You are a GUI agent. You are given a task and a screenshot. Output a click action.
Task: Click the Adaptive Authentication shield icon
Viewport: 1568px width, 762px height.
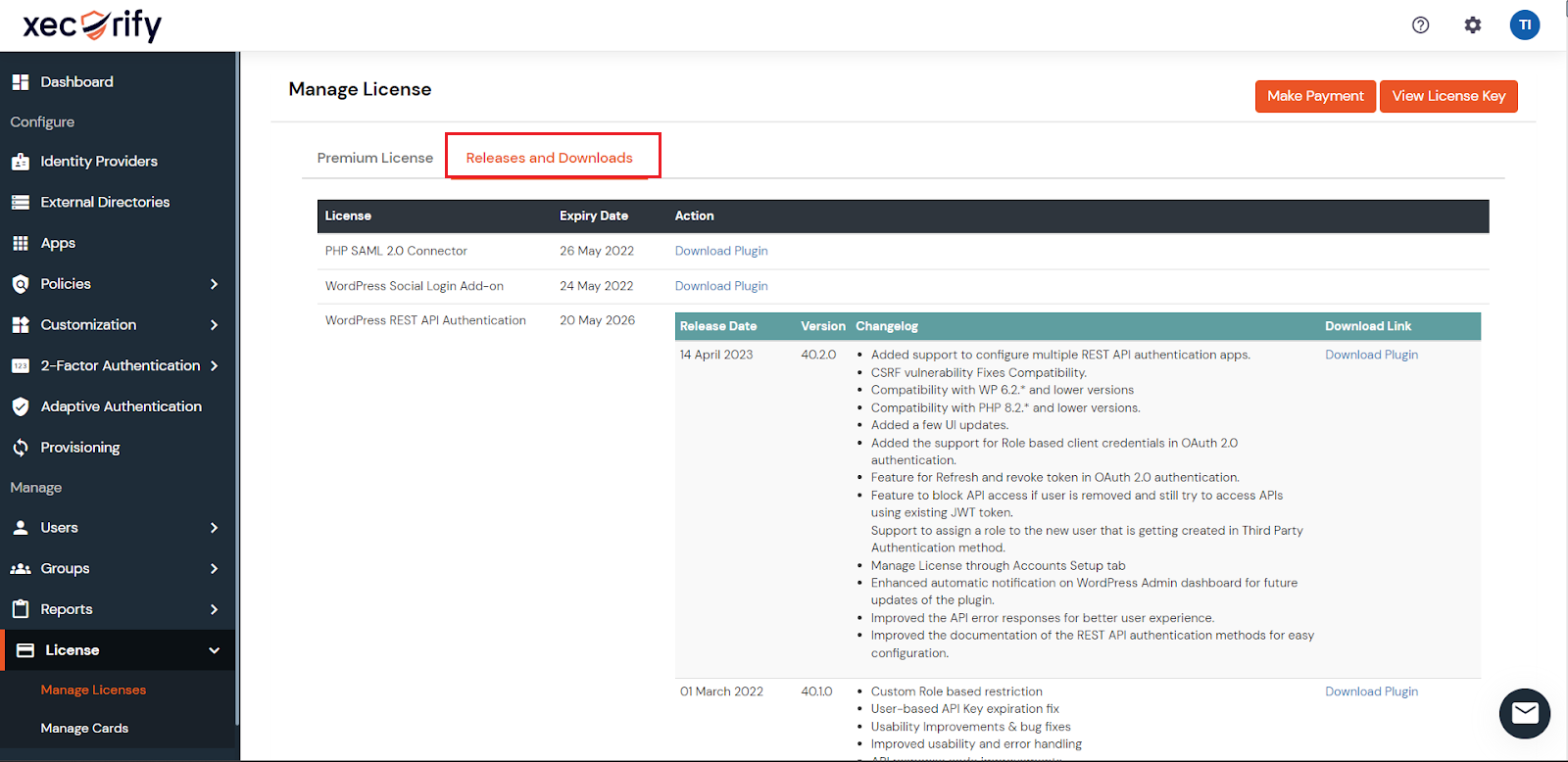[20, 406]
